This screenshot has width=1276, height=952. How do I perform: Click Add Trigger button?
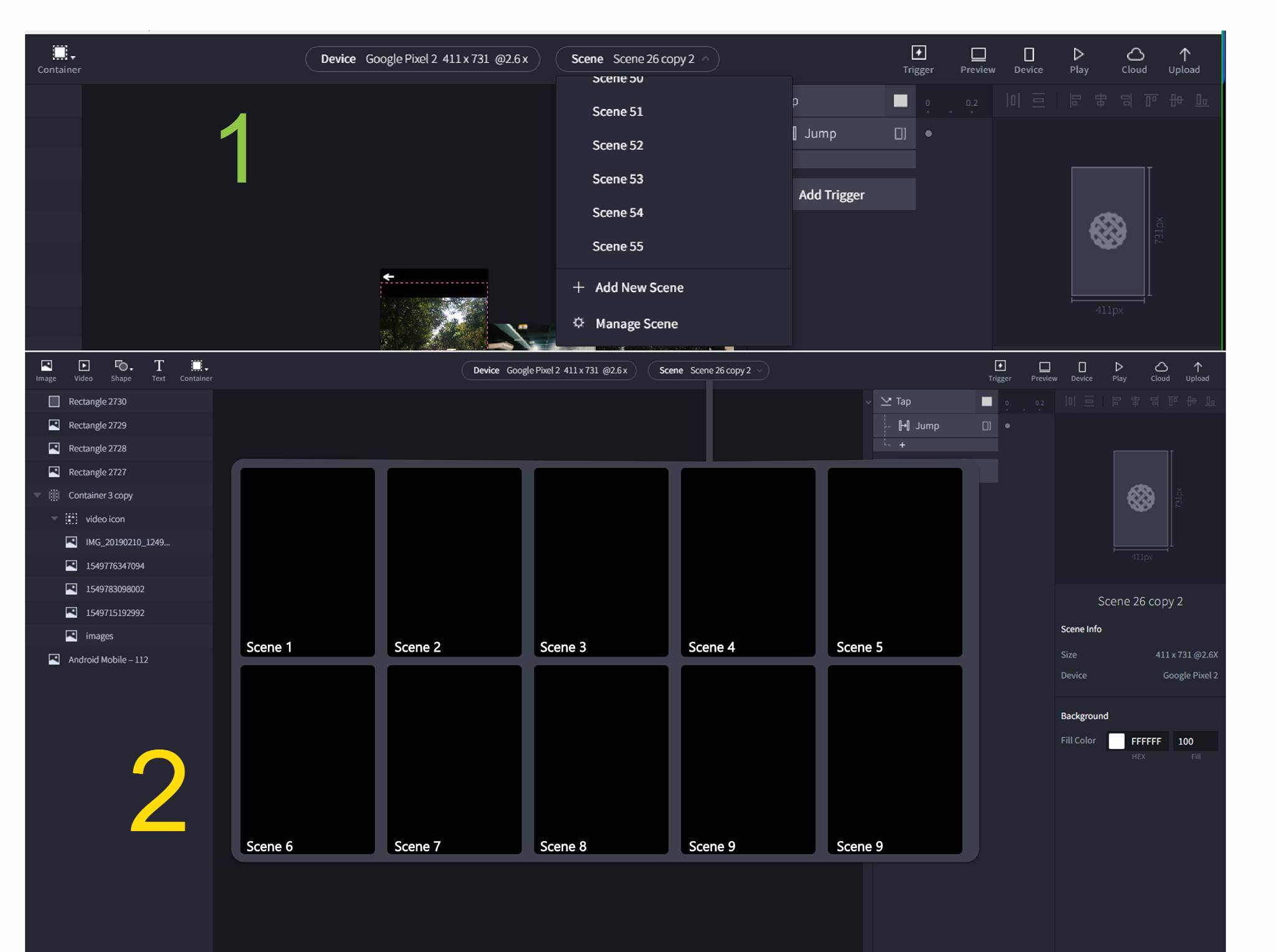854,194
